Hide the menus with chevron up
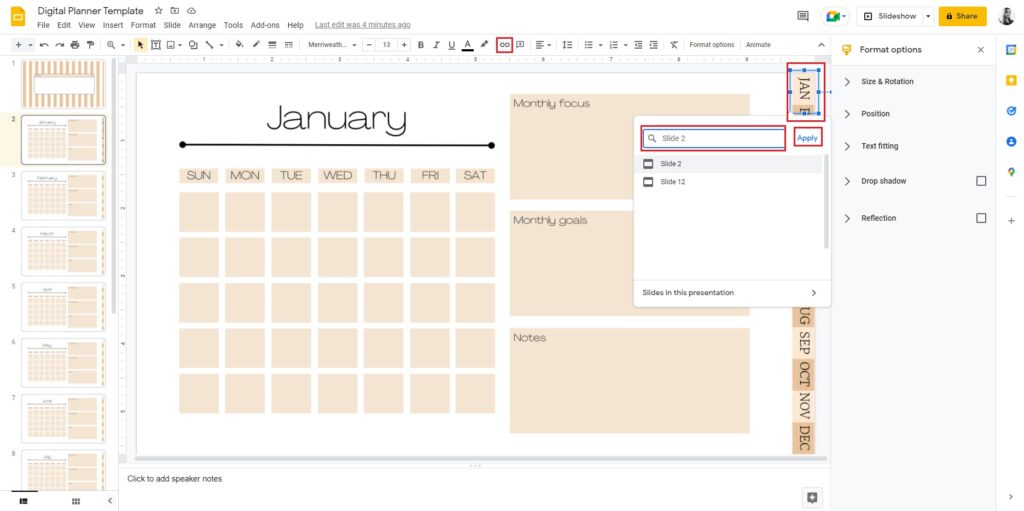Image resolution: width=1024 pixels, height=511 pixels. tap(822, 45)
